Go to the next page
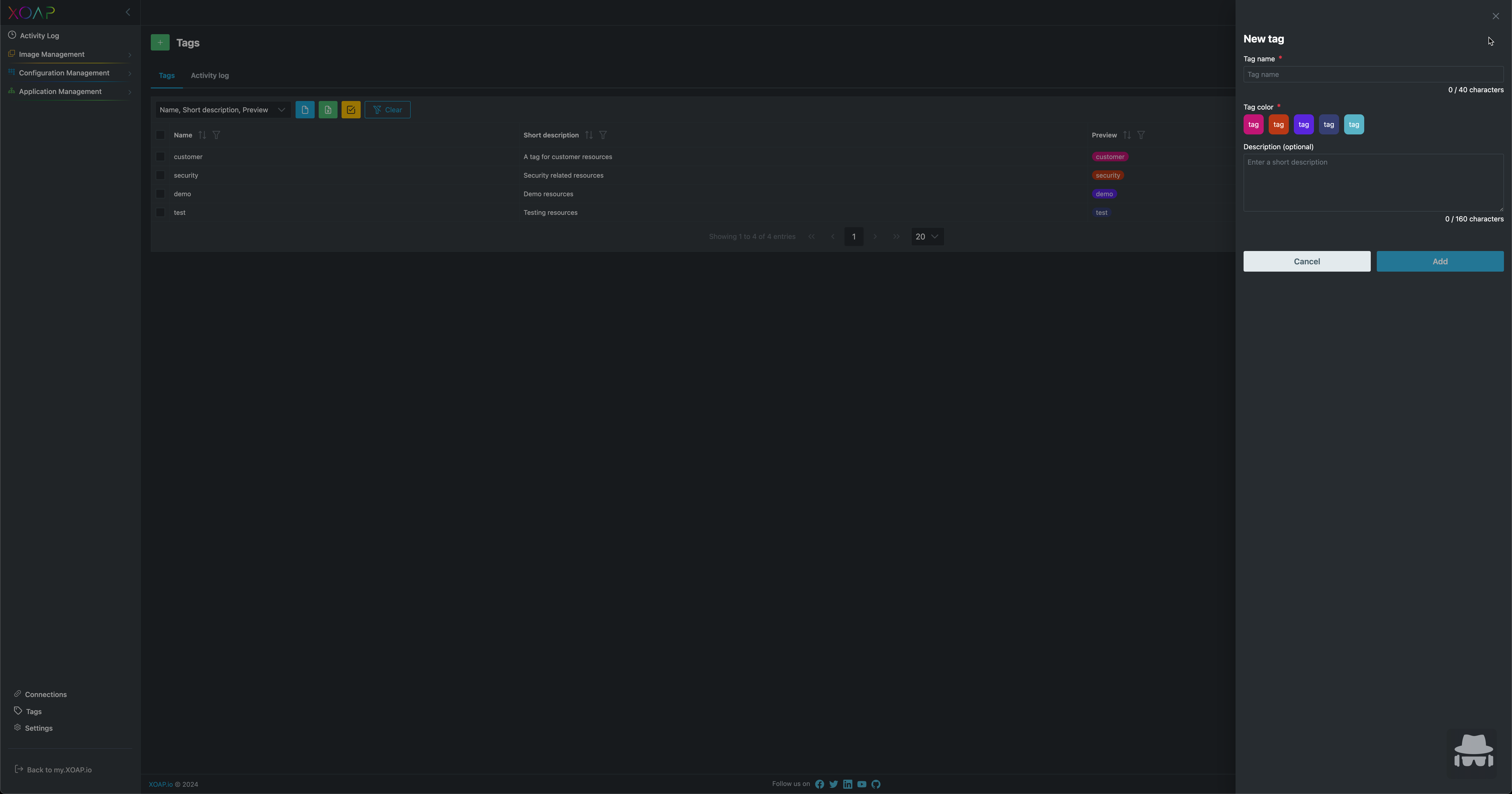The height and width of the screenshot is (794, 1512). (x=875, y=236)
